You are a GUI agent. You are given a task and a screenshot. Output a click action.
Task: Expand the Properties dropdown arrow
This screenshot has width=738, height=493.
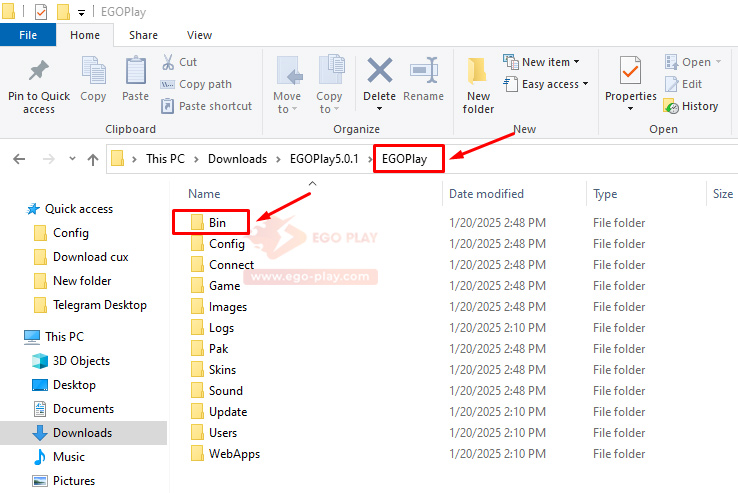point(630,109)
